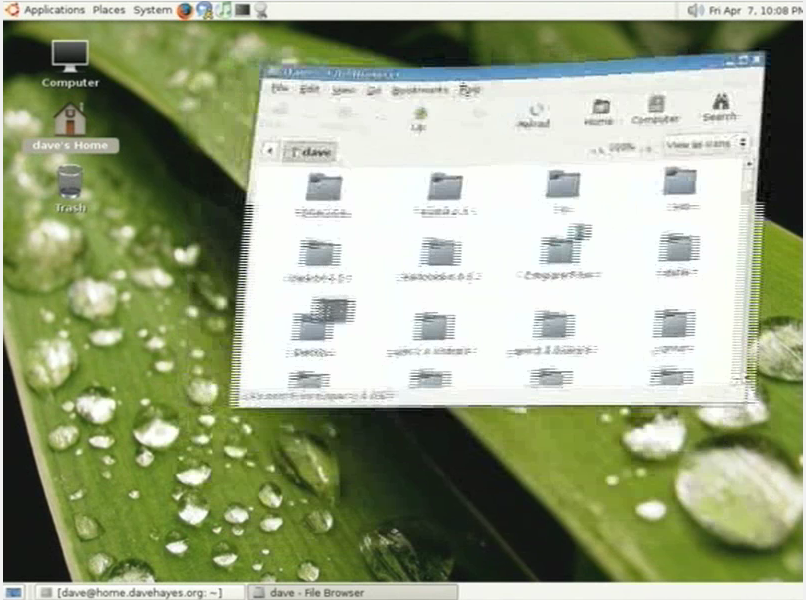This screenshot has width=806, height=600.
Task: Launch the terminal icon in the top panel
Action: click(x=243, y=10)
